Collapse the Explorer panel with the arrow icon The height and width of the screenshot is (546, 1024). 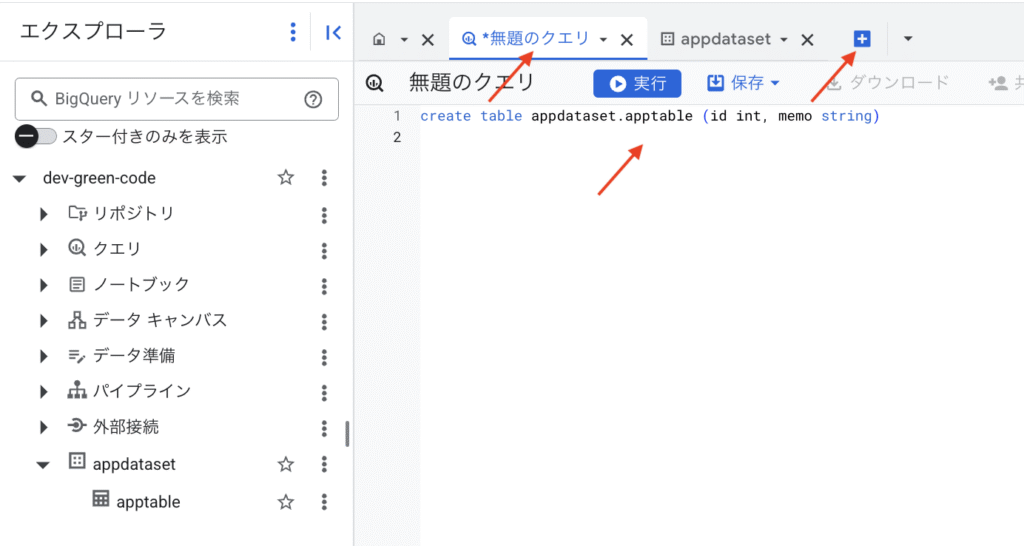(x=334, y=33)
